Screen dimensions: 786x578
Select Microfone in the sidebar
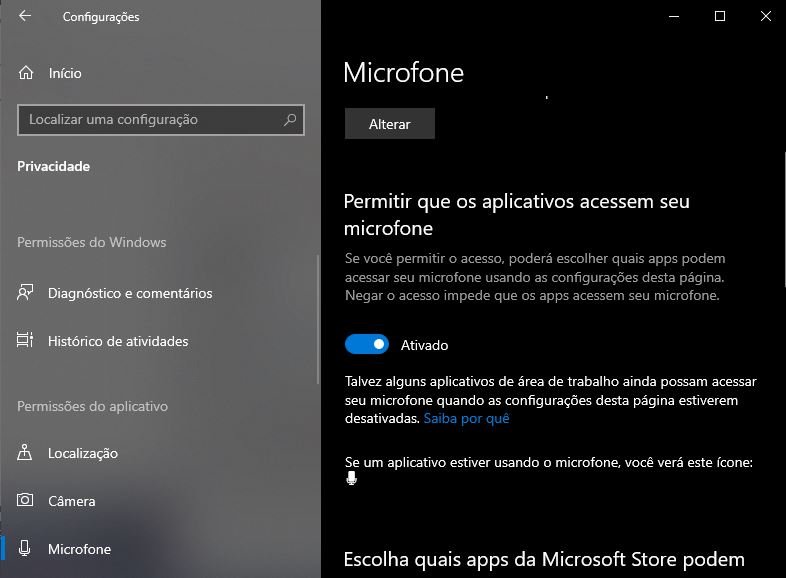coord(158,549)
